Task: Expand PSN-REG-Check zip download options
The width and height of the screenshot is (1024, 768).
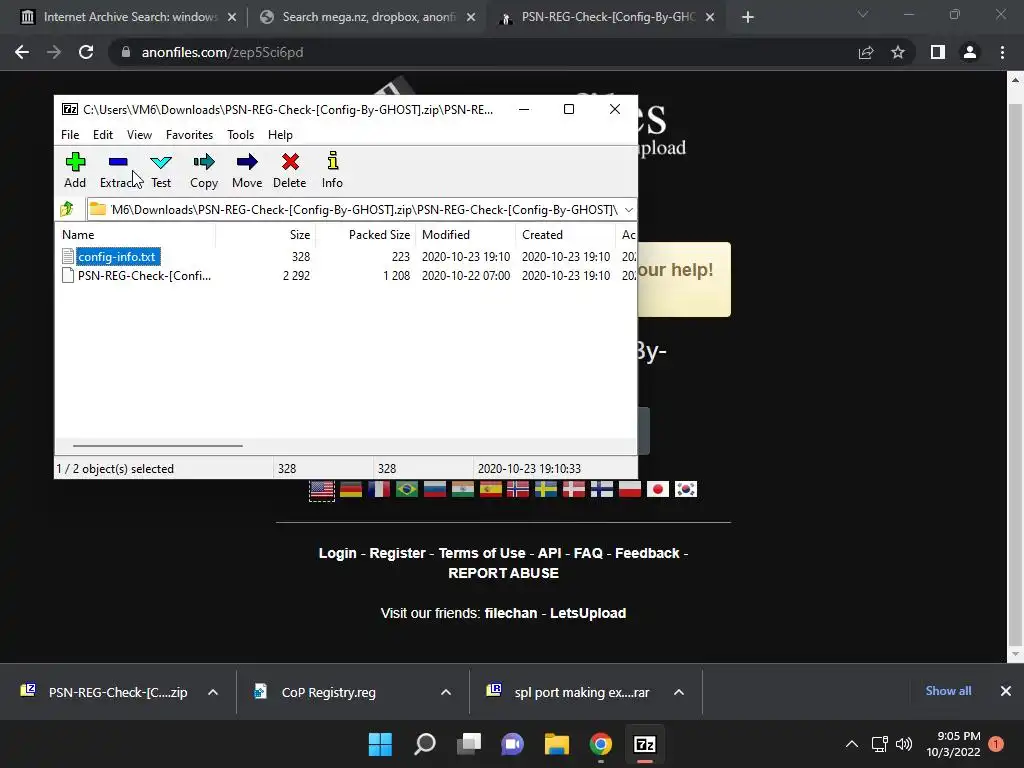Action: coord(213,692)
